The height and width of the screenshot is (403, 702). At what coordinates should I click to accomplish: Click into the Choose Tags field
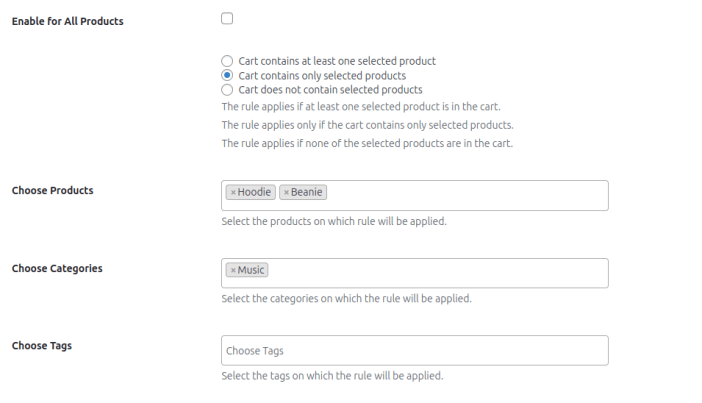(414, 350)
